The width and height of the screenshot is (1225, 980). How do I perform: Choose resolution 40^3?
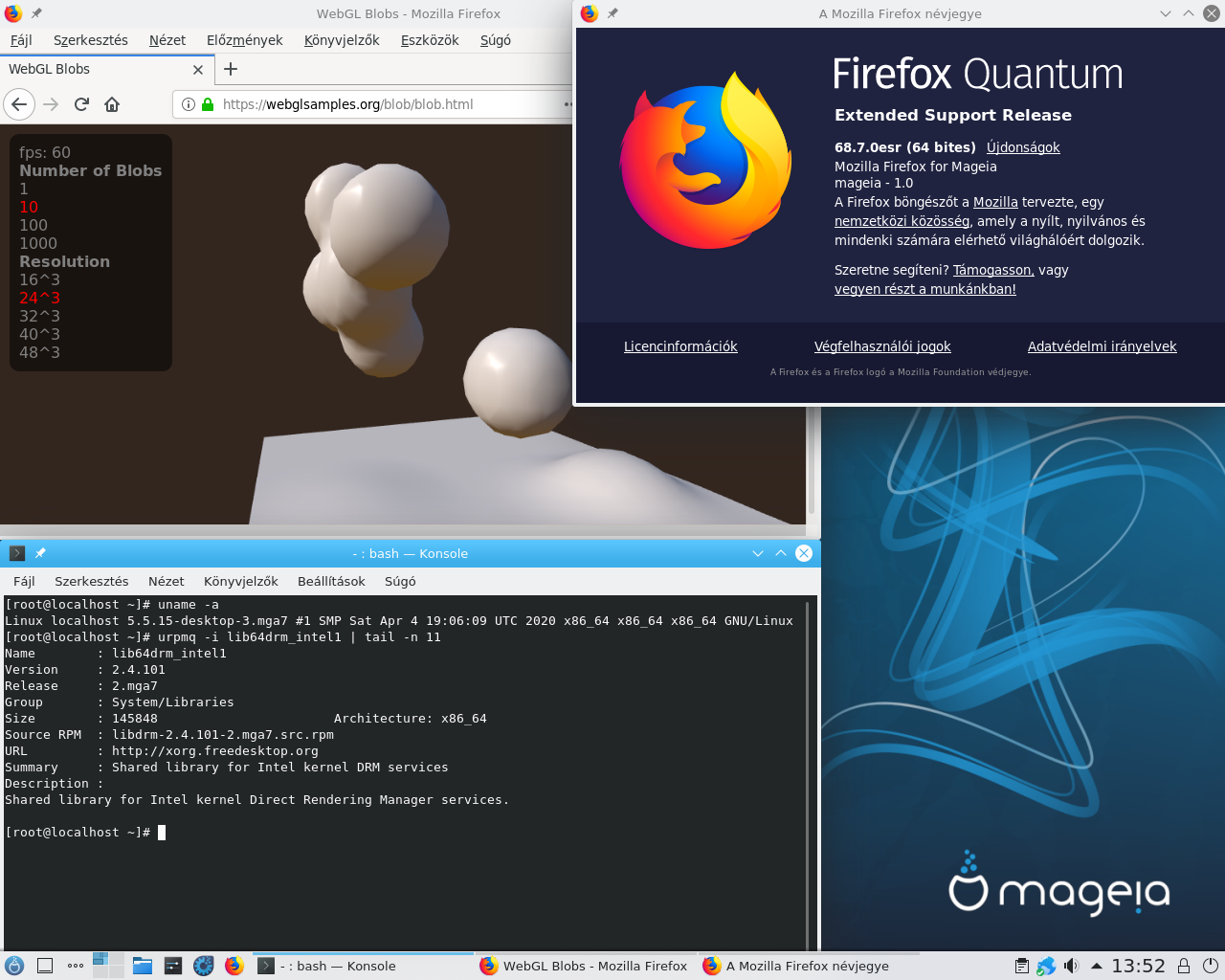pyautogui.click(x=39, y=334)
